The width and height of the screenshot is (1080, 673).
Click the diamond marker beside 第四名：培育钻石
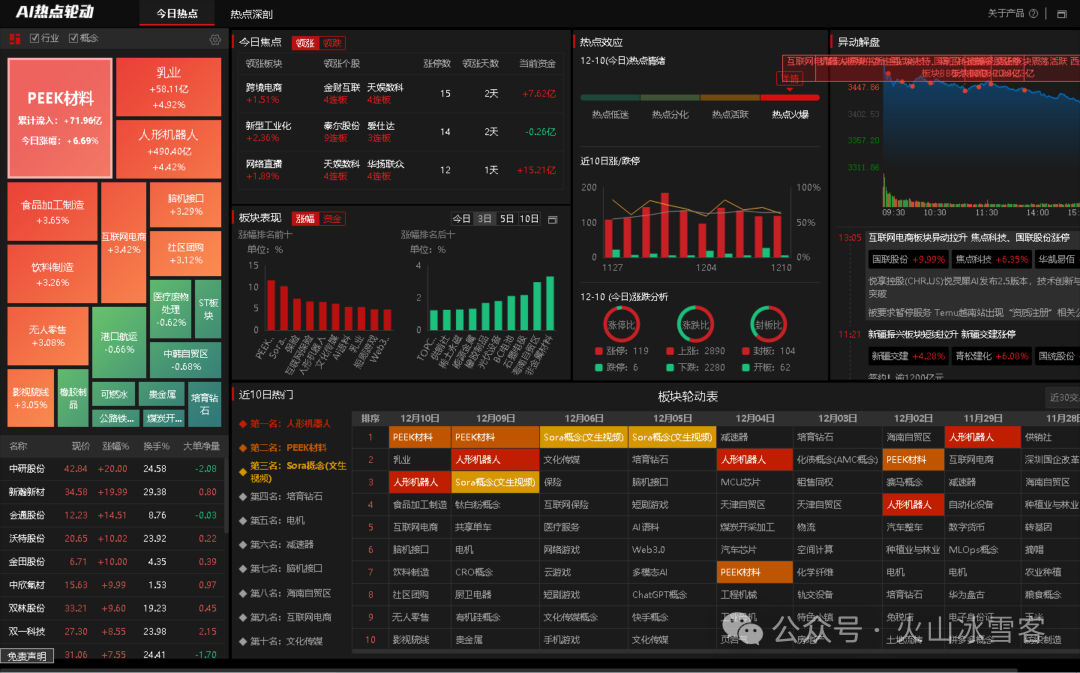coord(242,496)
